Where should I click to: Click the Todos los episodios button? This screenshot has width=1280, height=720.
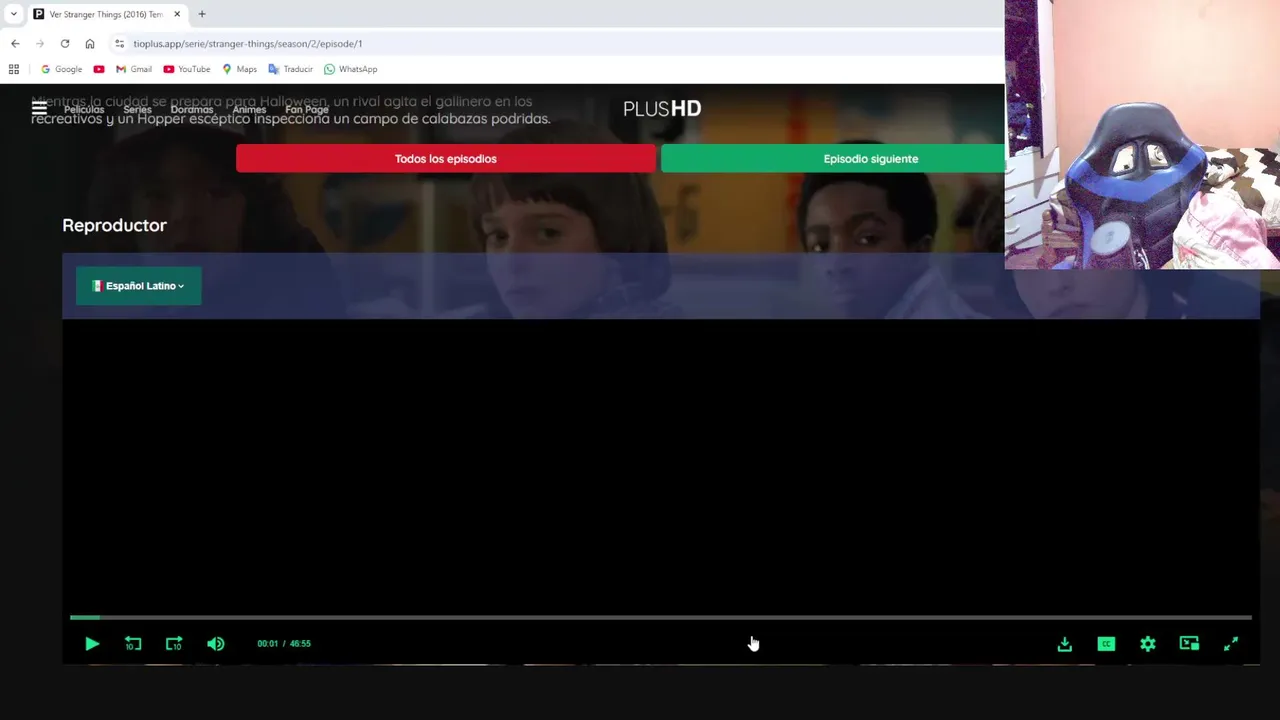(446, 159)
